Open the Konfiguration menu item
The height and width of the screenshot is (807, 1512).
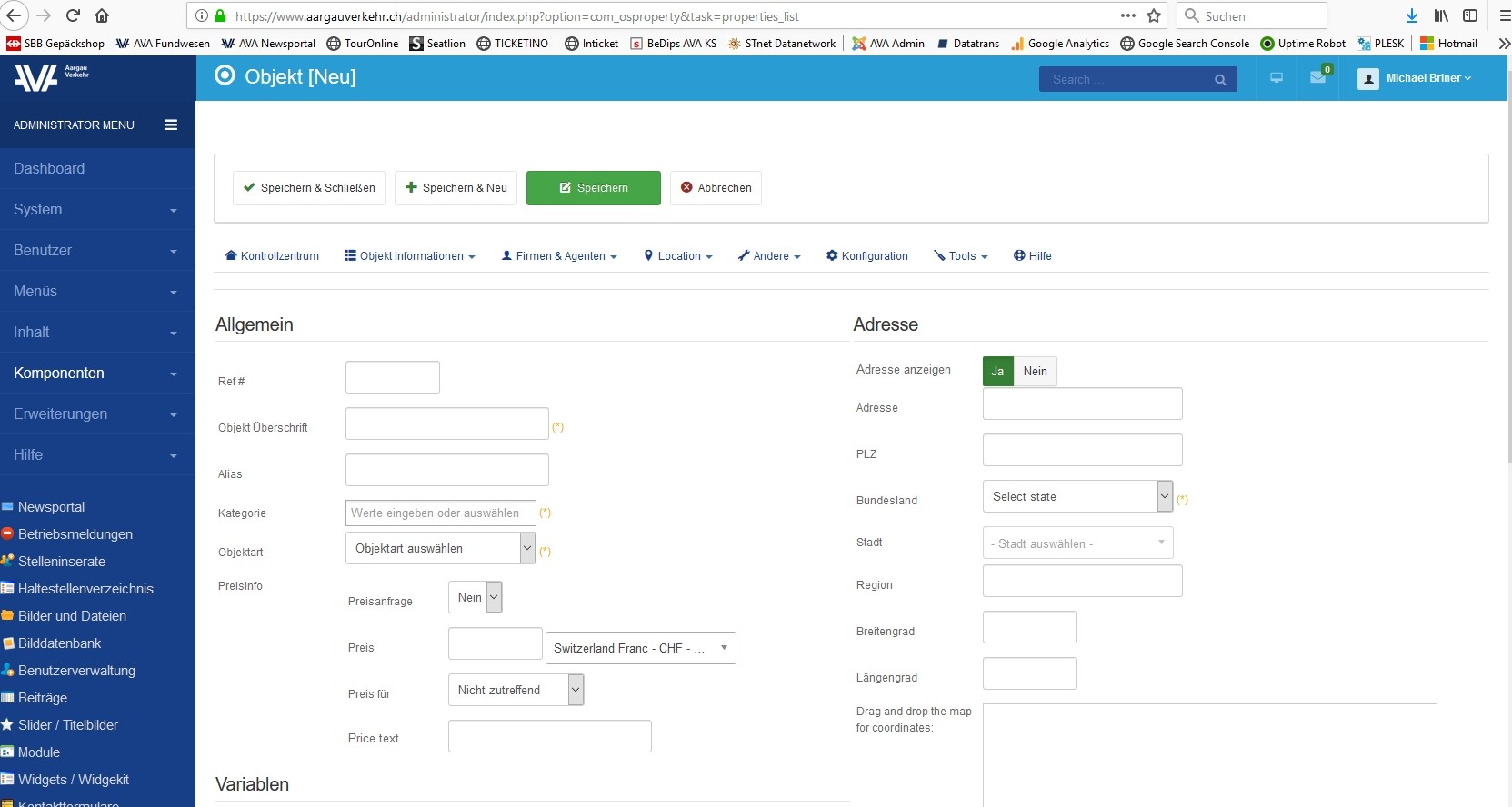click(867, 256)
